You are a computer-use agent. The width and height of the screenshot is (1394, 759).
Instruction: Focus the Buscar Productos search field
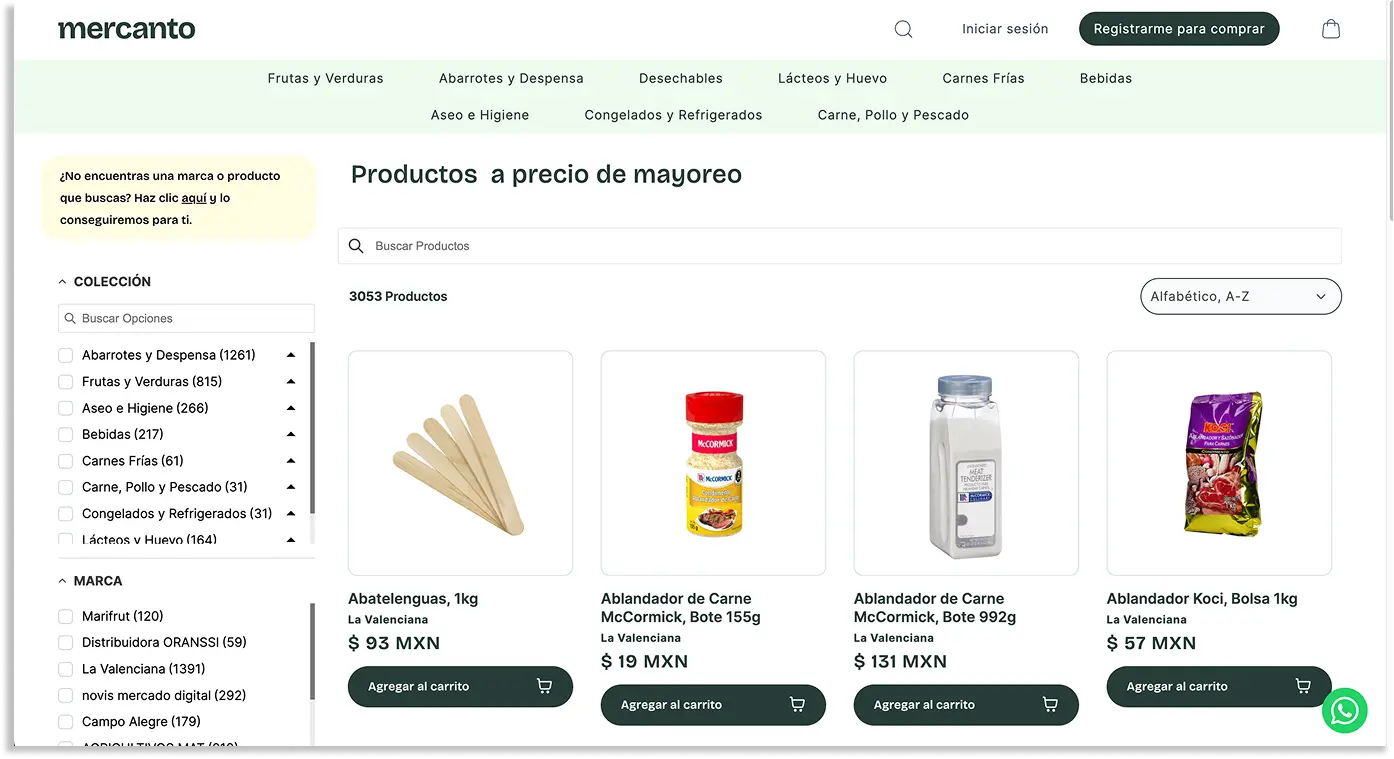pos(840,246)
